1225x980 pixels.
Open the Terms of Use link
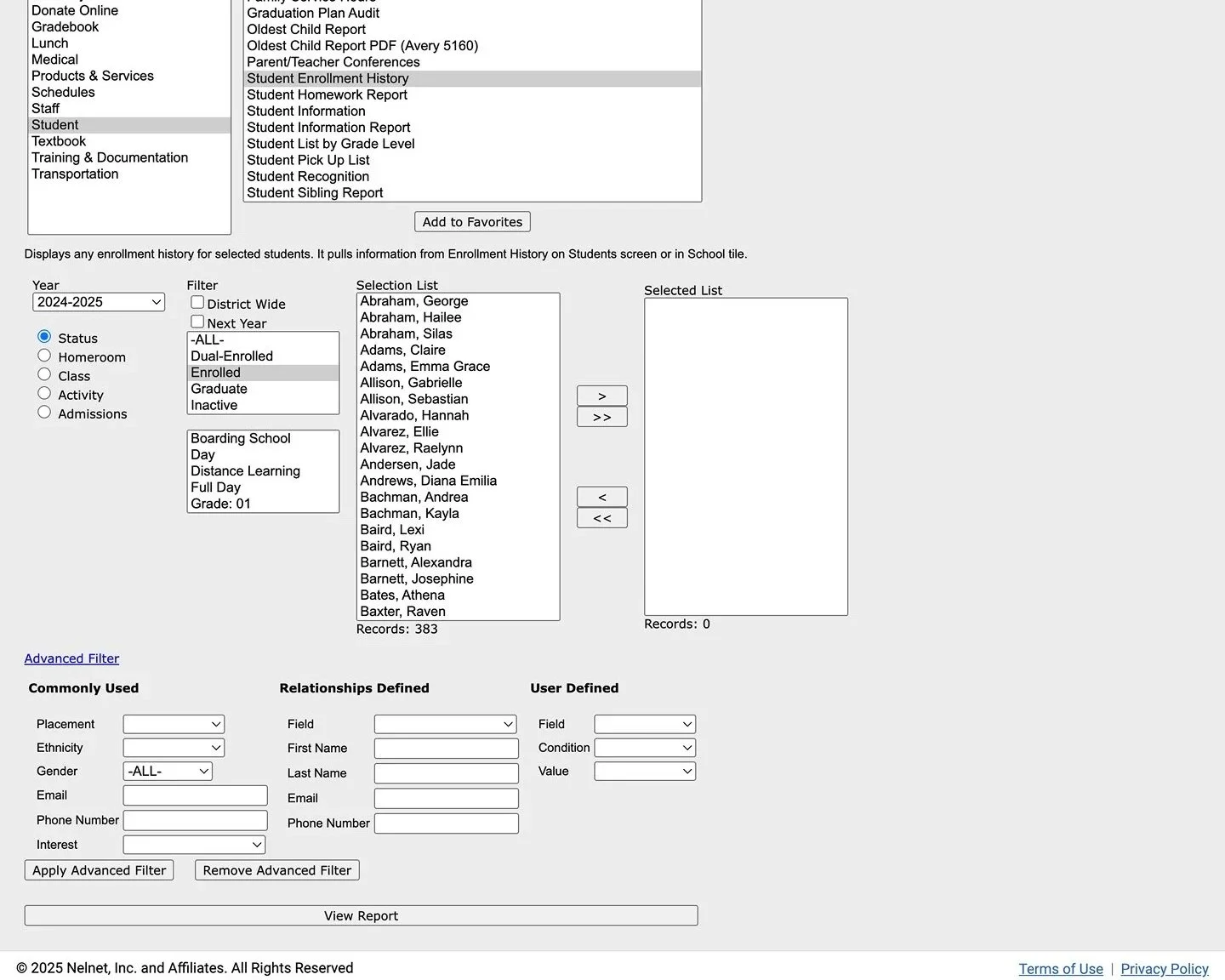click(x=1060, y=968)
